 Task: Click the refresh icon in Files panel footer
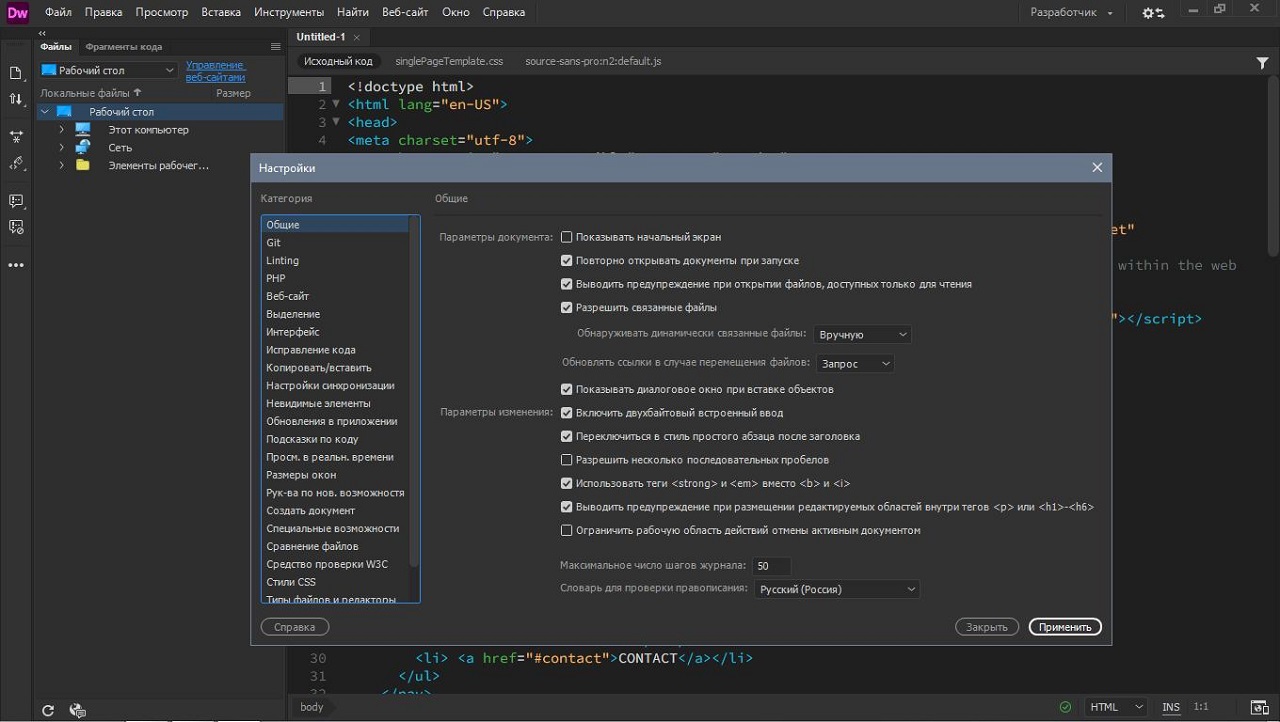[48, 710]
